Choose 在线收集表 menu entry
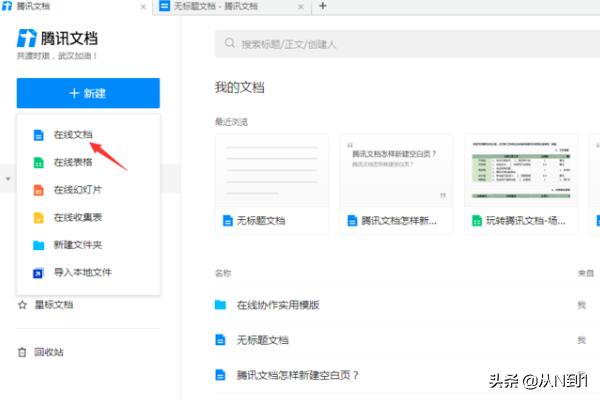 click(78, 217)
